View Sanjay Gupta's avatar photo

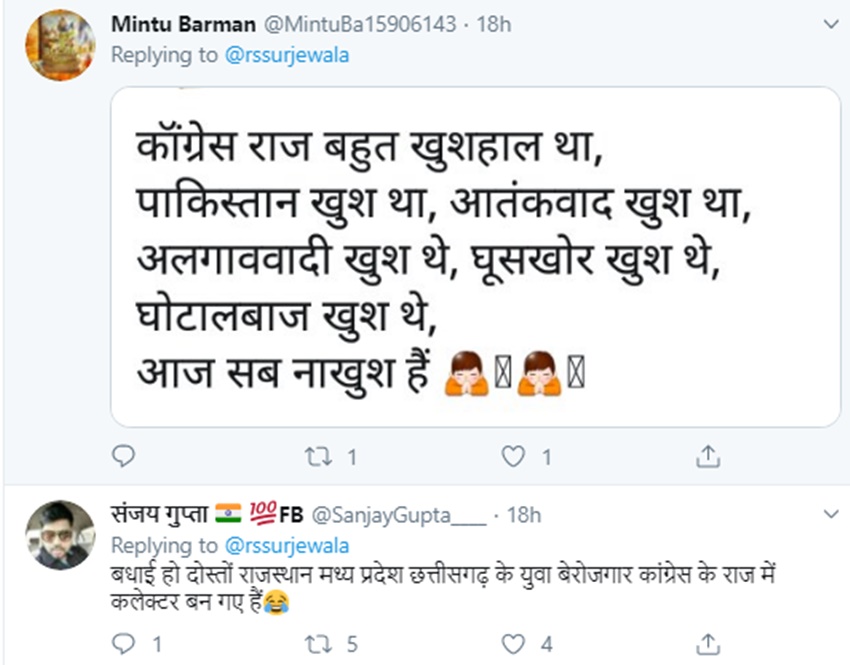(x=60, y=535)
